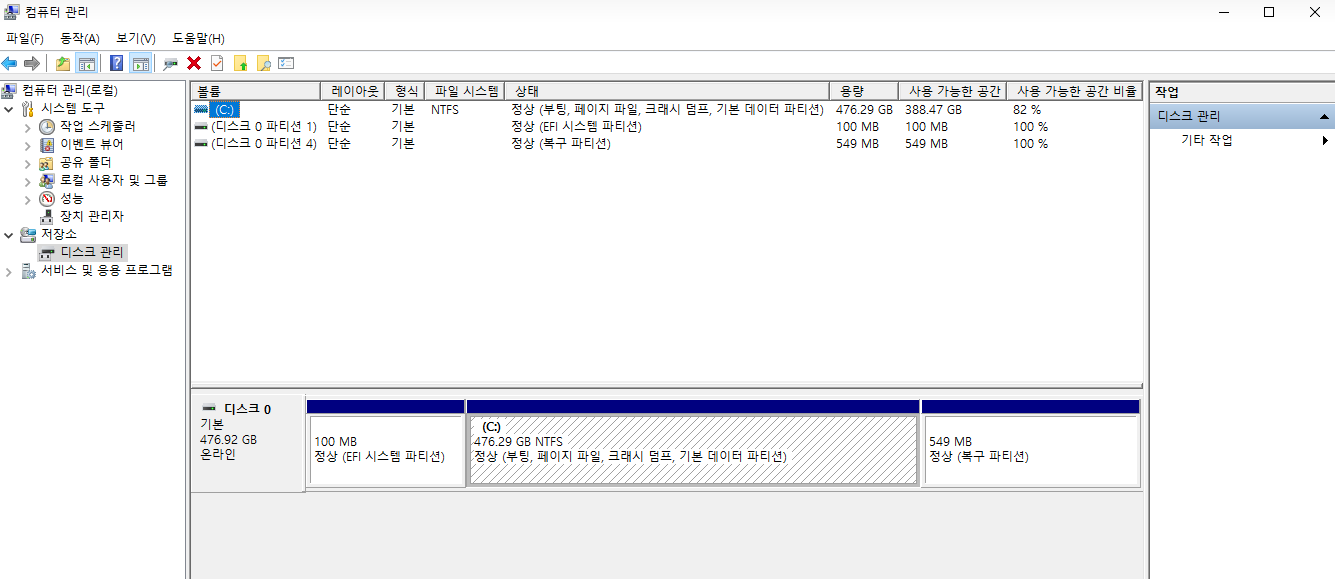Click the 서비스 및 응용 프로그램 server icon
1335x579 pixels.
tap(28, 270)
